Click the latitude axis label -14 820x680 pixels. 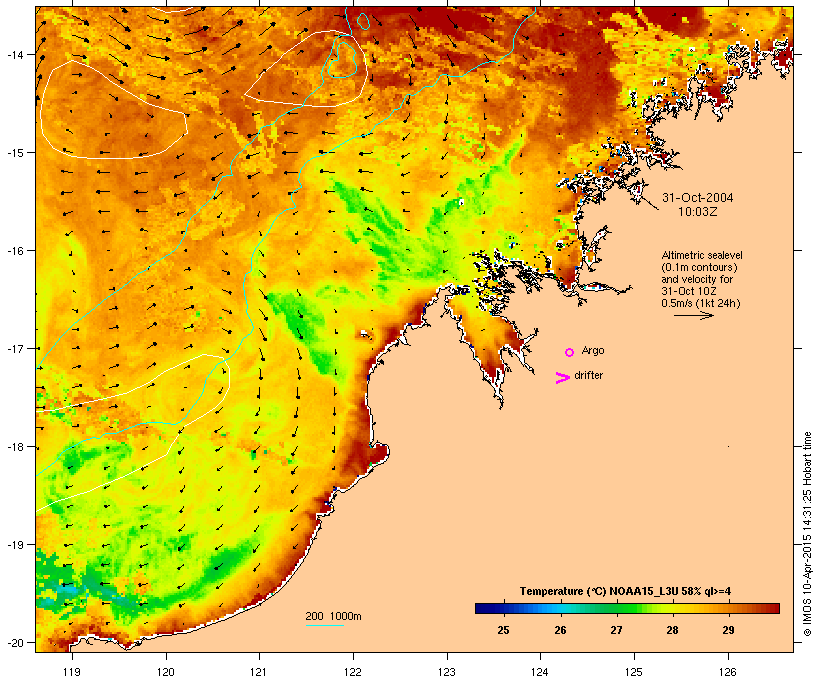pos(16,54)
